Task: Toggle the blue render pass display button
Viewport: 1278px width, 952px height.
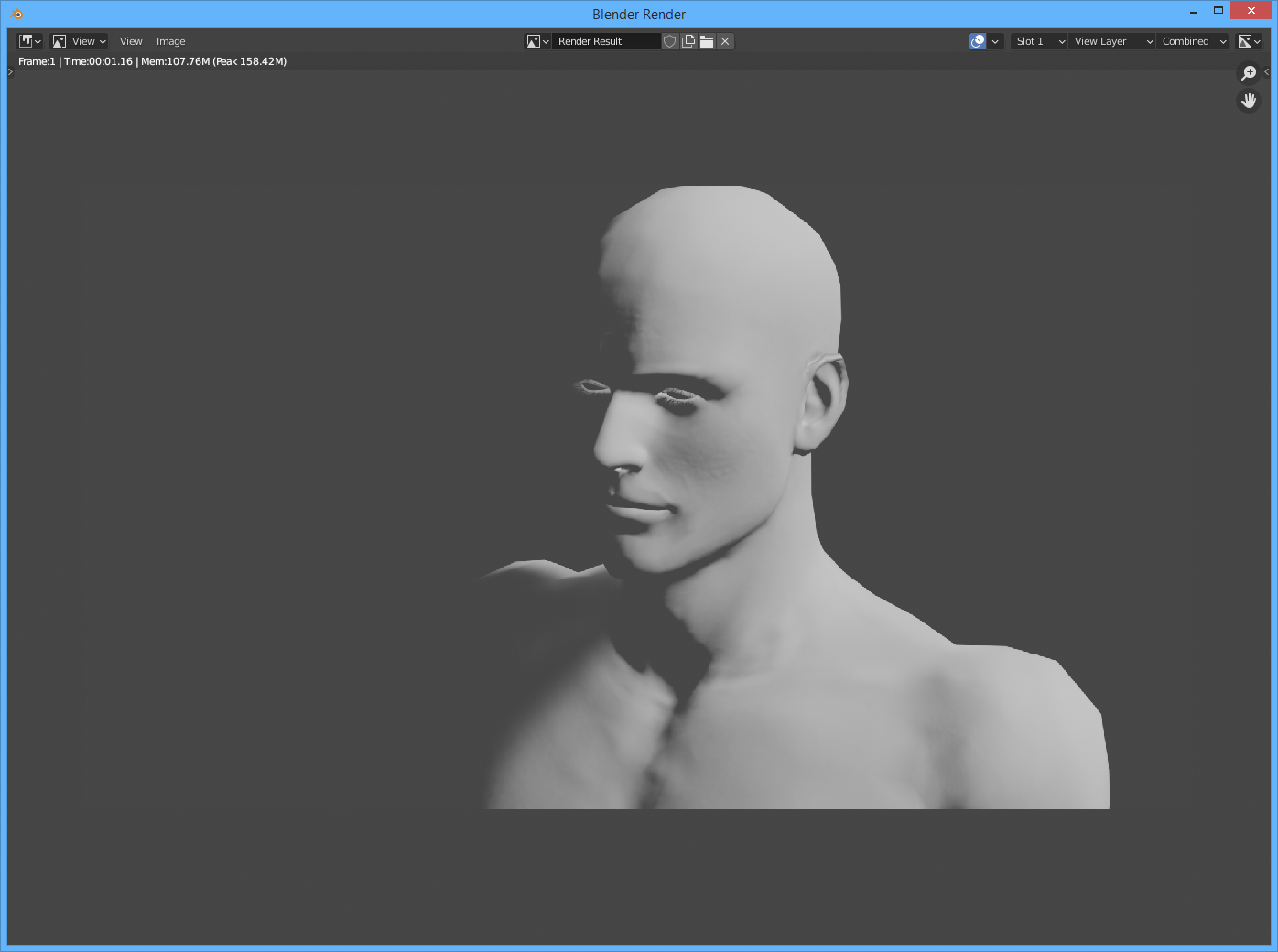Action: click(977, 41)
